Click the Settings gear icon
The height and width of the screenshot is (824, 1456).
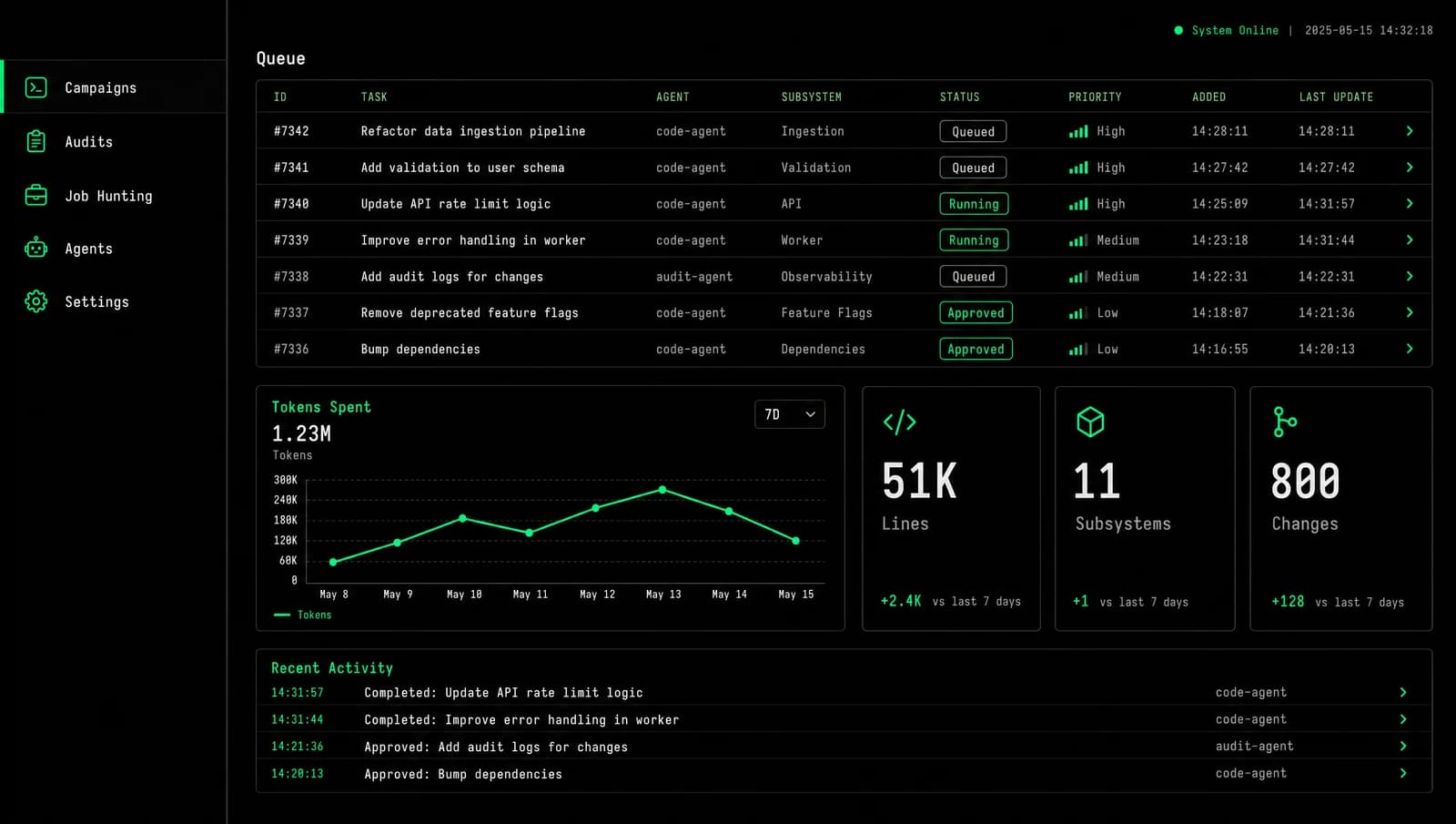click(35, 301)
